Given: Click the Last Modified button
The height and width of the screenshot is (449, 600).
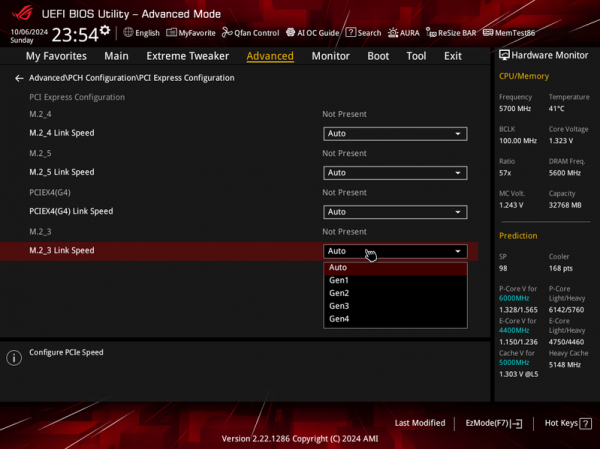Looking at the screenshot, I should [x=420, y=423].
